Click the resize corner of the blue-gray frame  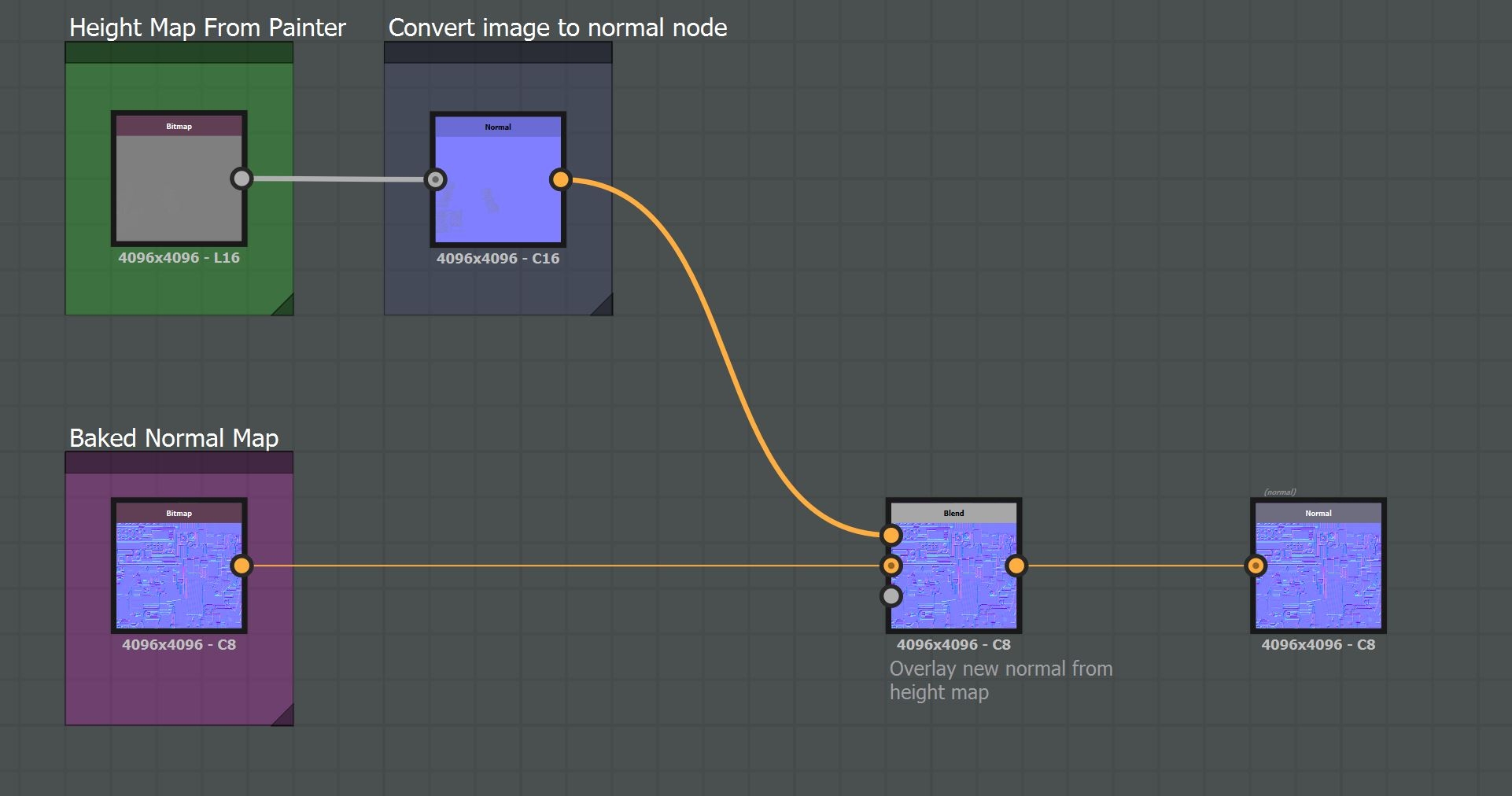coord(603,307)
